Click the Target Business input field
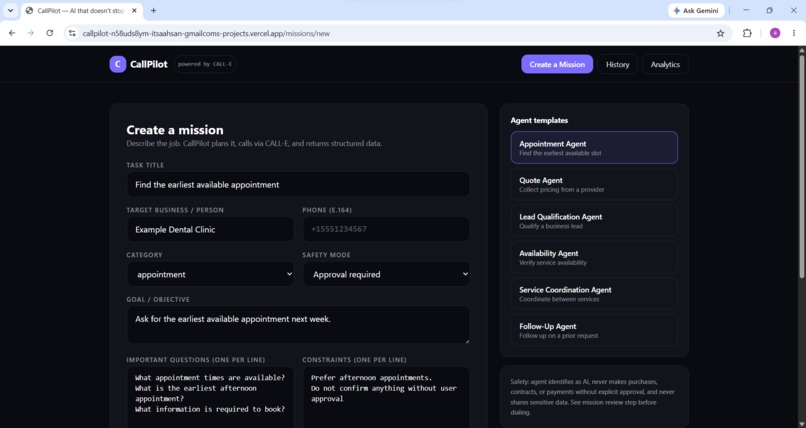The image size is (806, 428). 210,229
